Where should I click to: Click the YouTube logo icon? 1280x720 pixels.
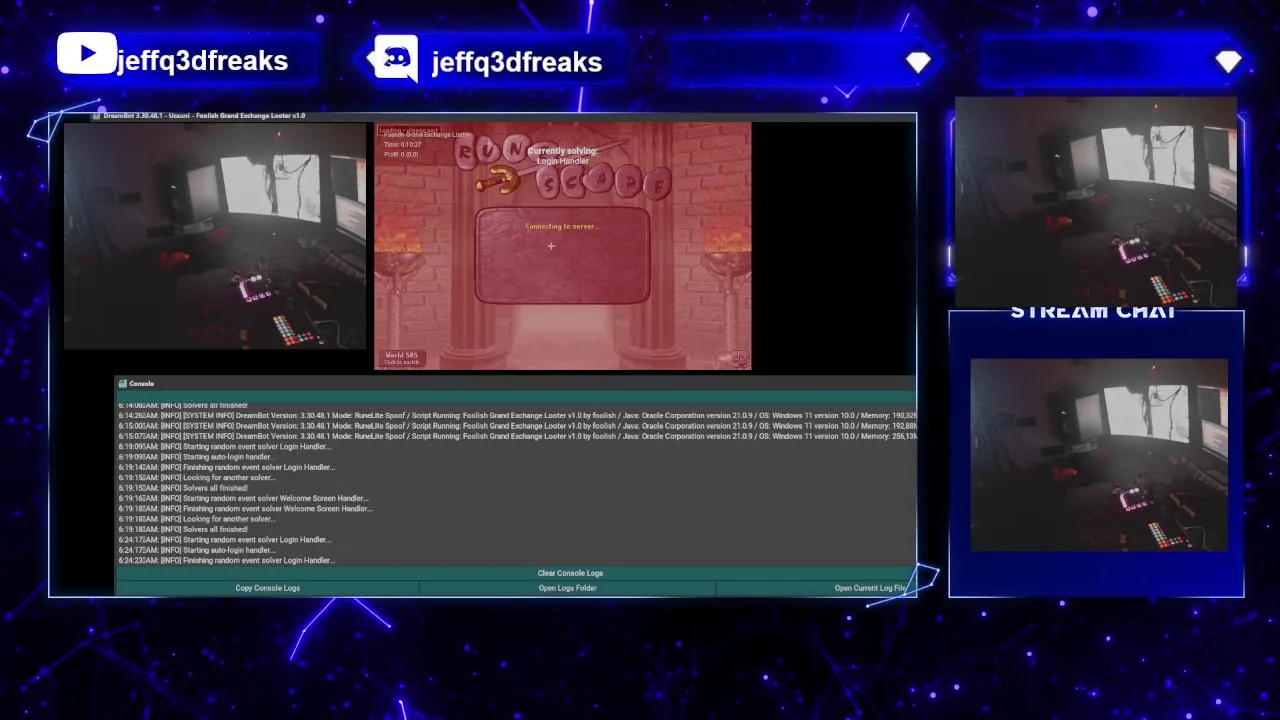point(86,53)
